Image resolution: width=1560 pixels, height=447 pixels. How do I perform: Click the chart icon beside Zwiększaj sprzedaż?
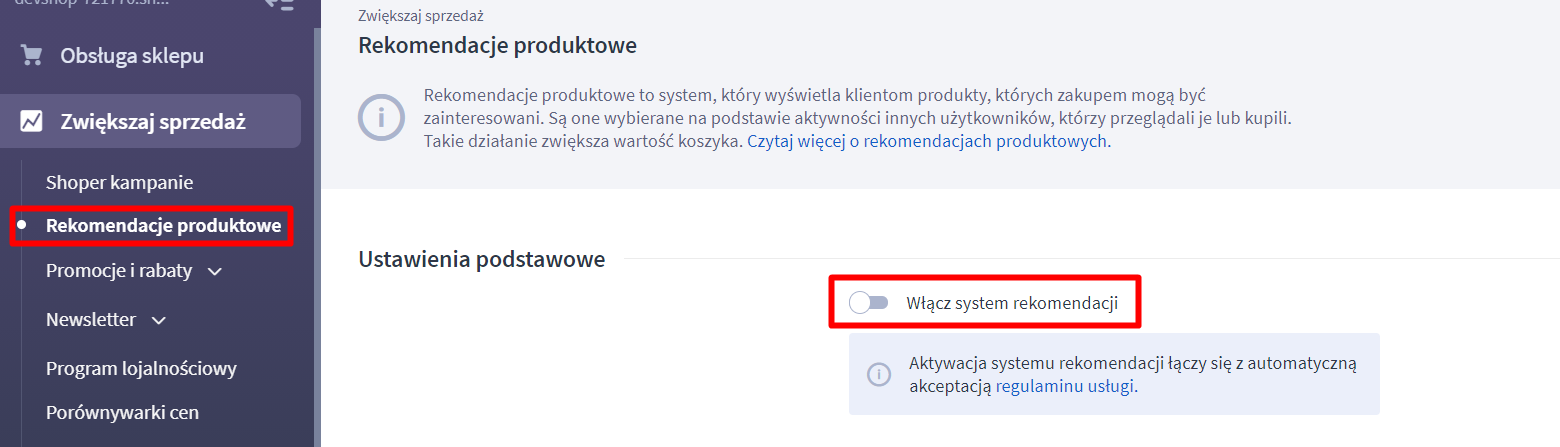(x=32, y=122)
